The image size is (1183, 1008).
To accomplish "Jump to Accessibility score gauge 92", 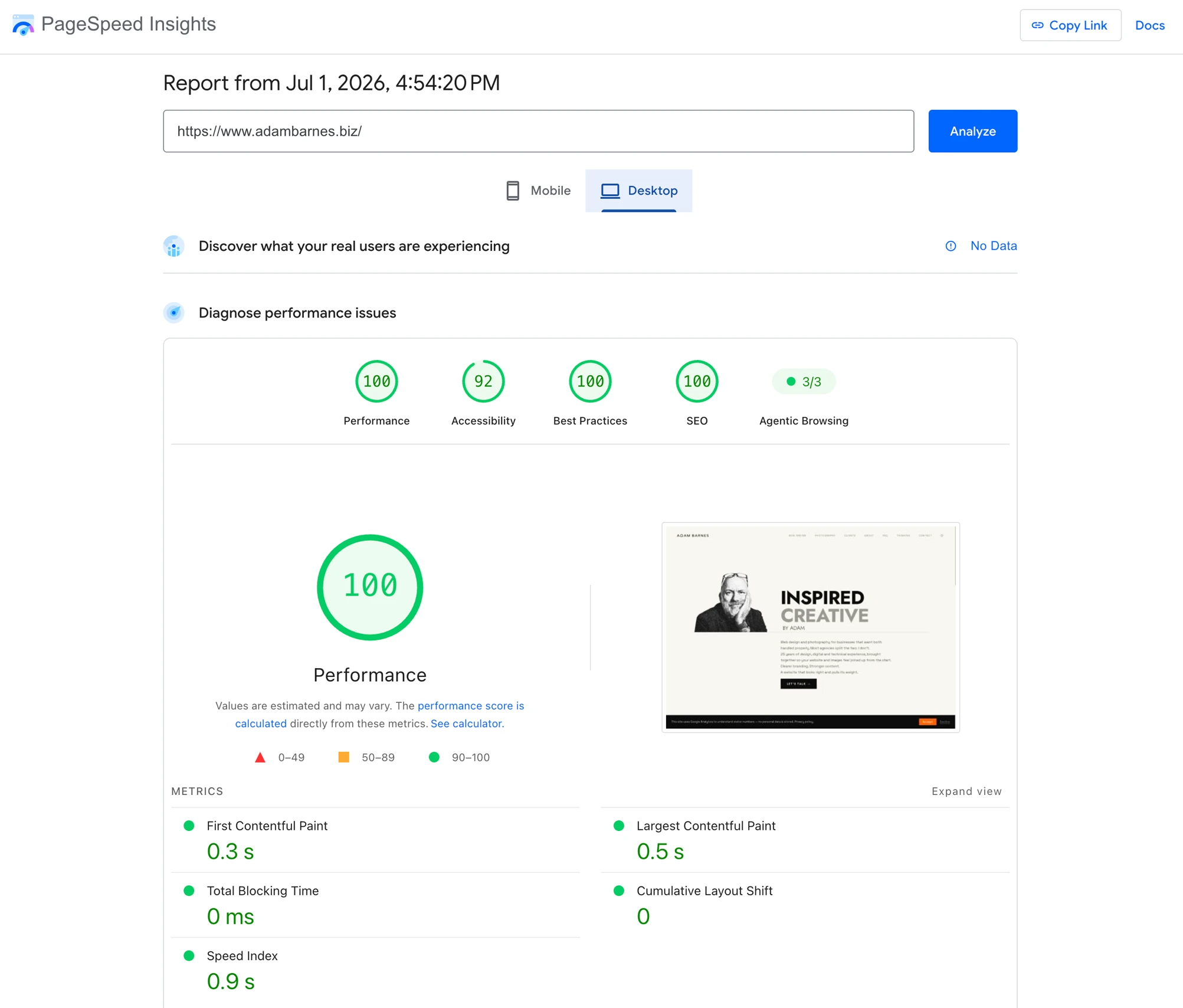I will [483, 381].
